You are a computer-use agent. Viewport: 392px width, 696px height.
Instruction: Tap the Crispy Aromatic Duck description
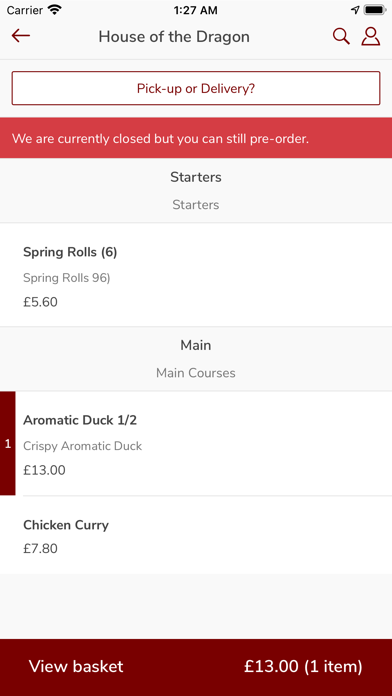click(x=83, y=446)
